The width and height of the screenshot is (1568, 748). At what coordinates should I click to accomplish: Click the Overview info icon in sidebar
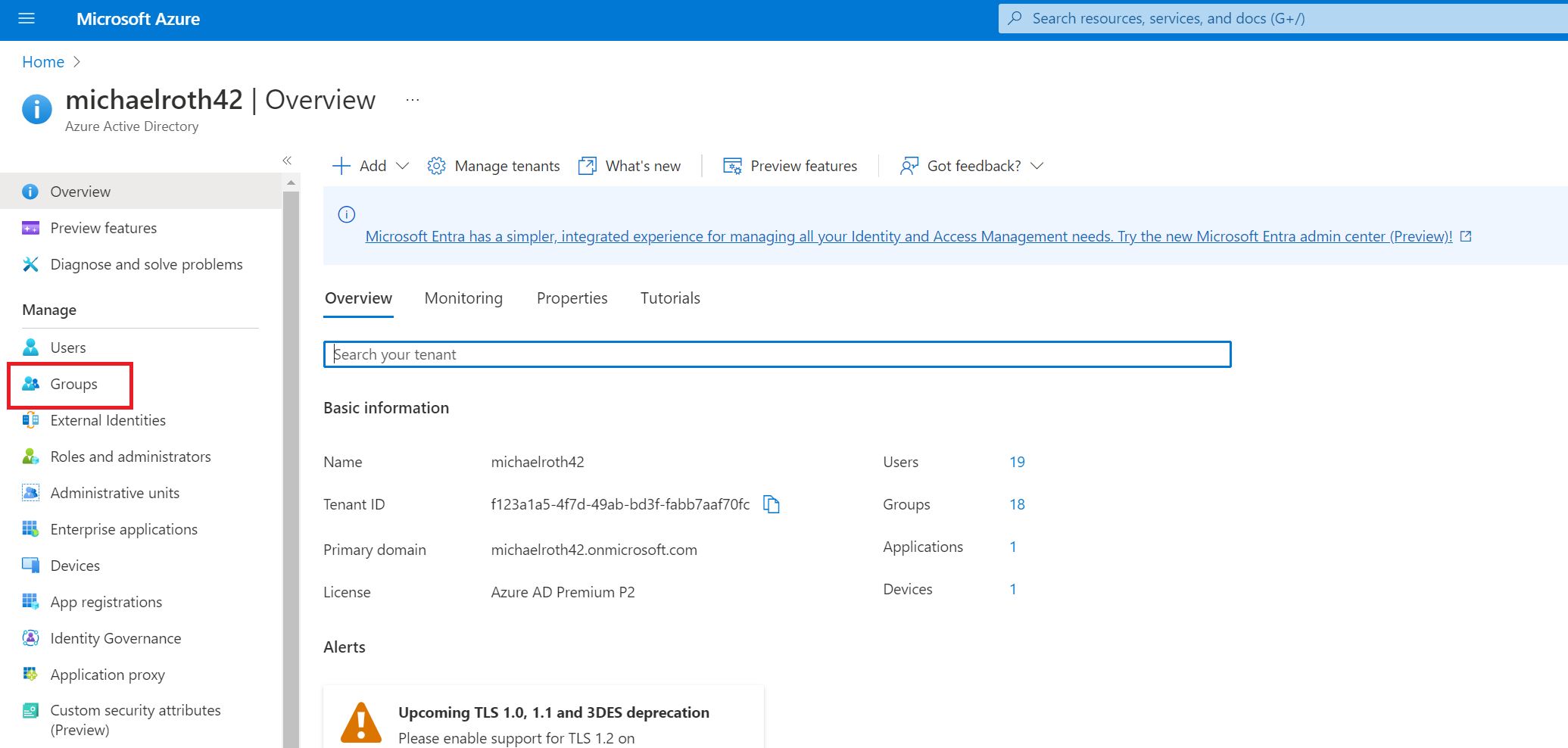(30, 192)
